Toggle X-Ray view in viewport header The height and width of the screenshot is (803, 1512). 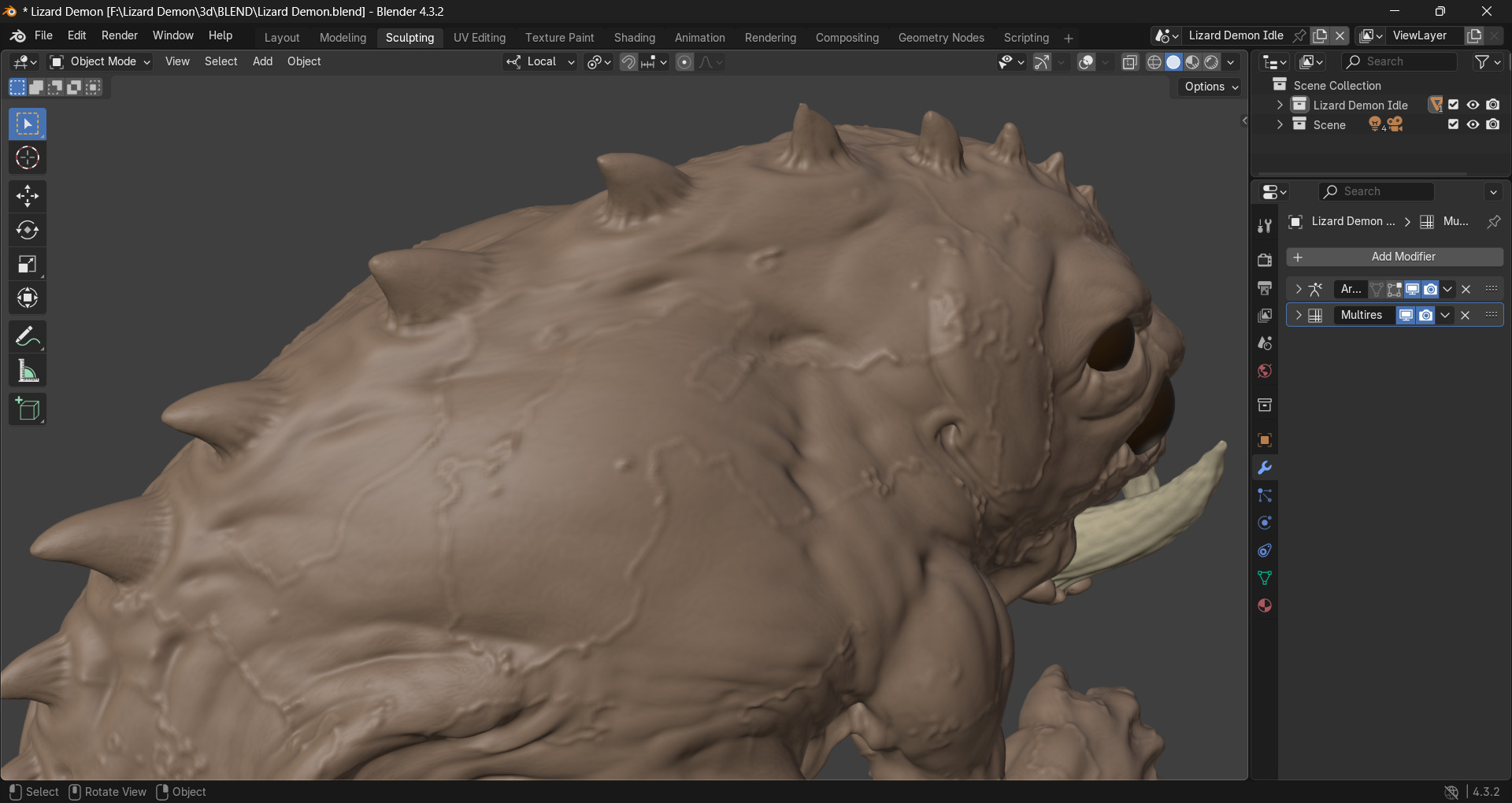[1130, 62]
